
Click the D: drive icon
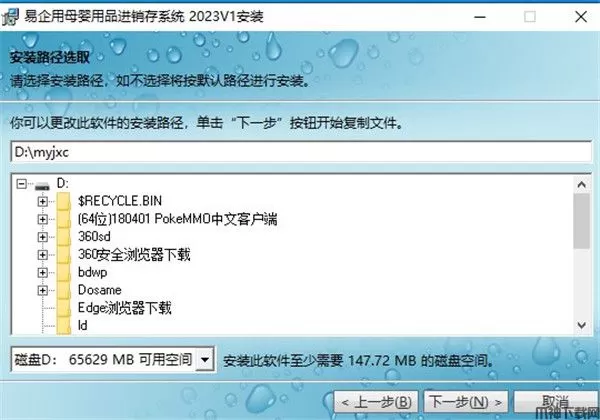[x=42, y=186]
